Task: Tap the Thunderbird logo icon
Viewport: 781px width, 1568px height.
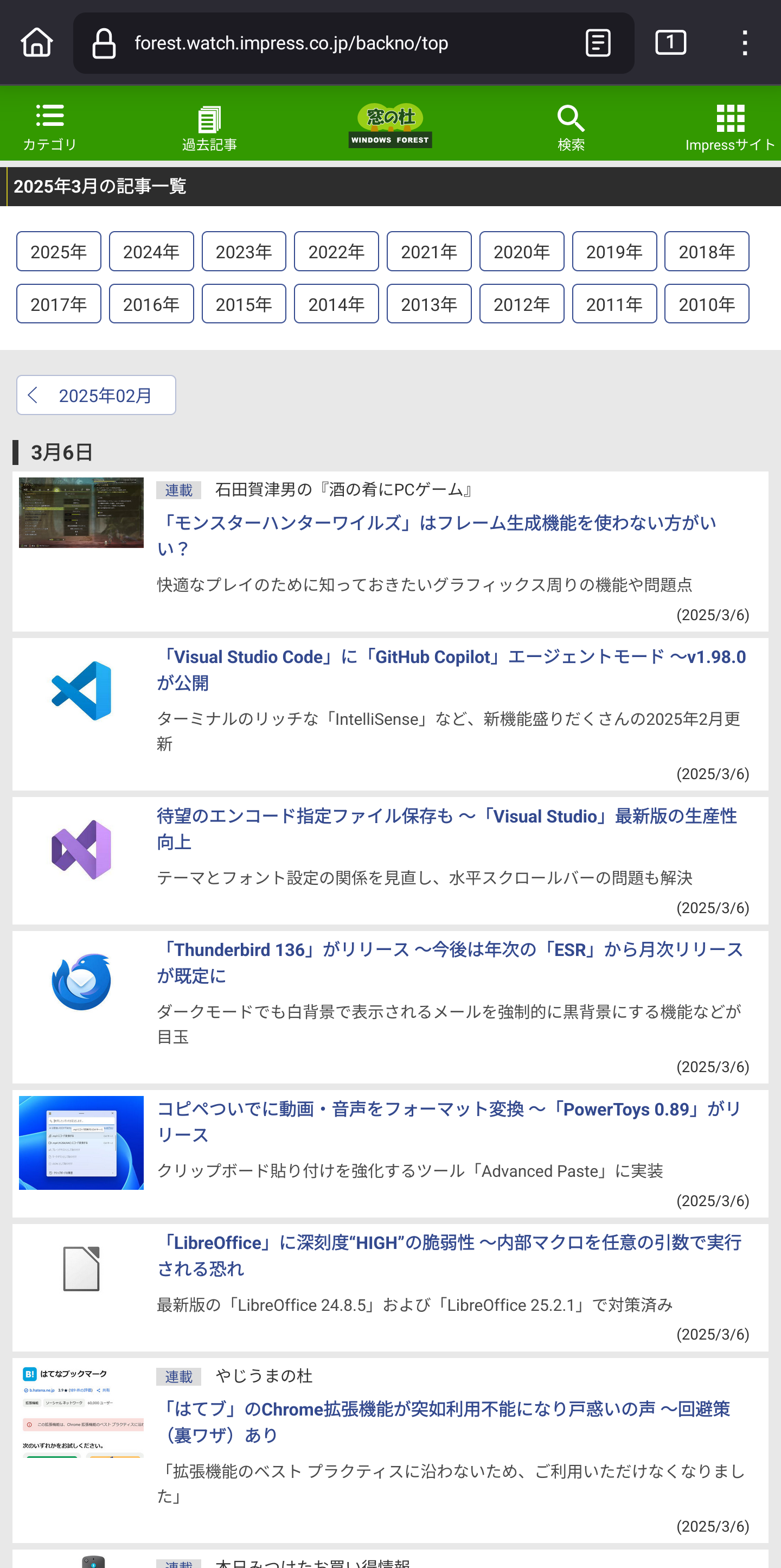Action: click(81, 981)
